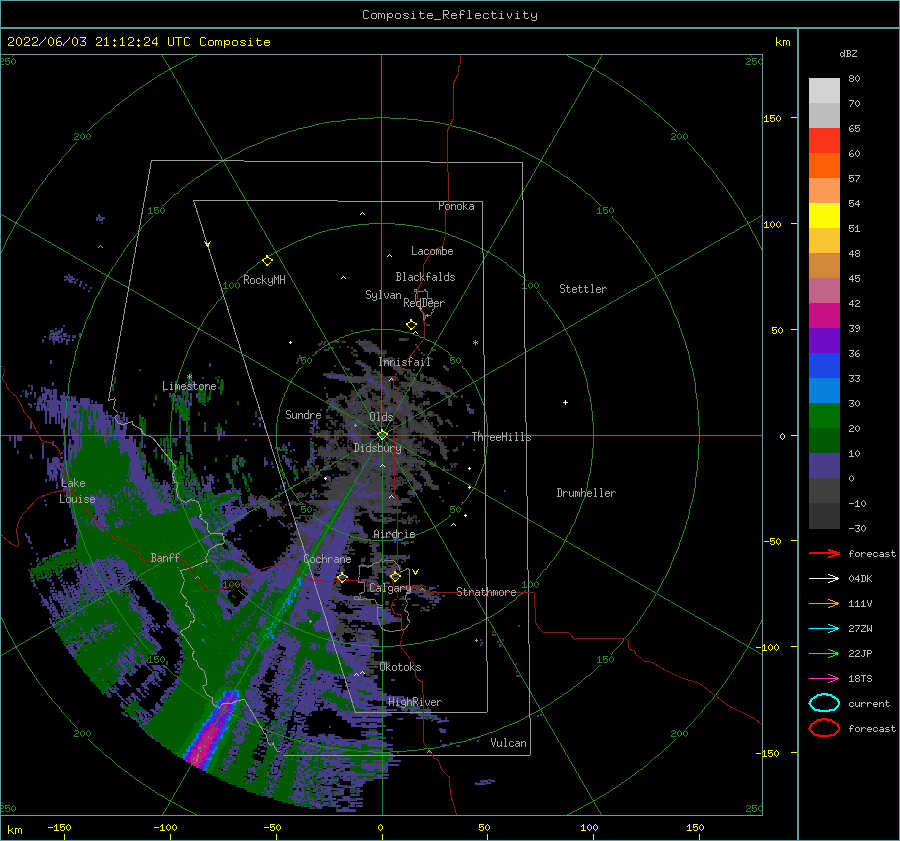Click the RockyMH label
900x841 pixels.
[x=264, y=280]
